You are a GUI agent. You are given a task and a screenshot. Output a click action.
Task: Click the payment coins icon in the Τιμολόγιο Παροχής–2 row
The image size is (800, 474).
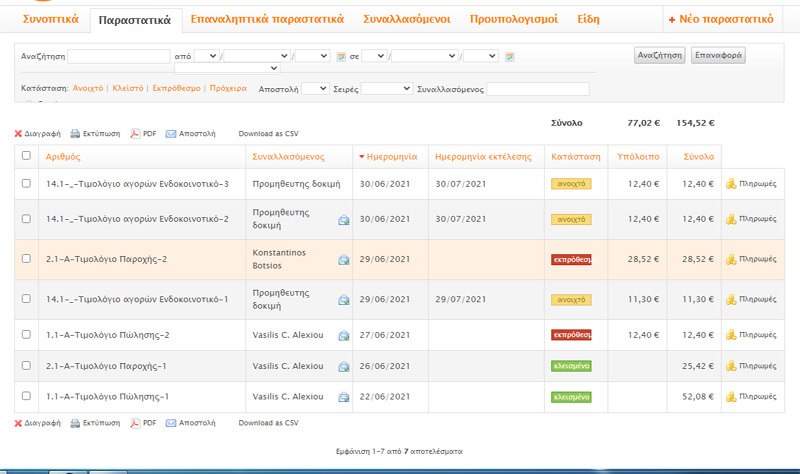[x=731, y=259]
